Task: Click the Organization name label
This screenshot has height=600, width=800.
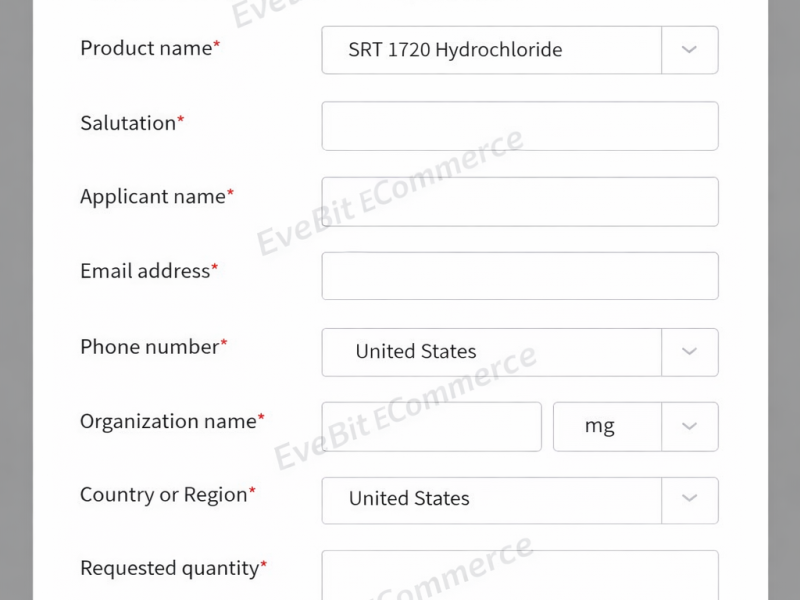Action: click(168, 422)
